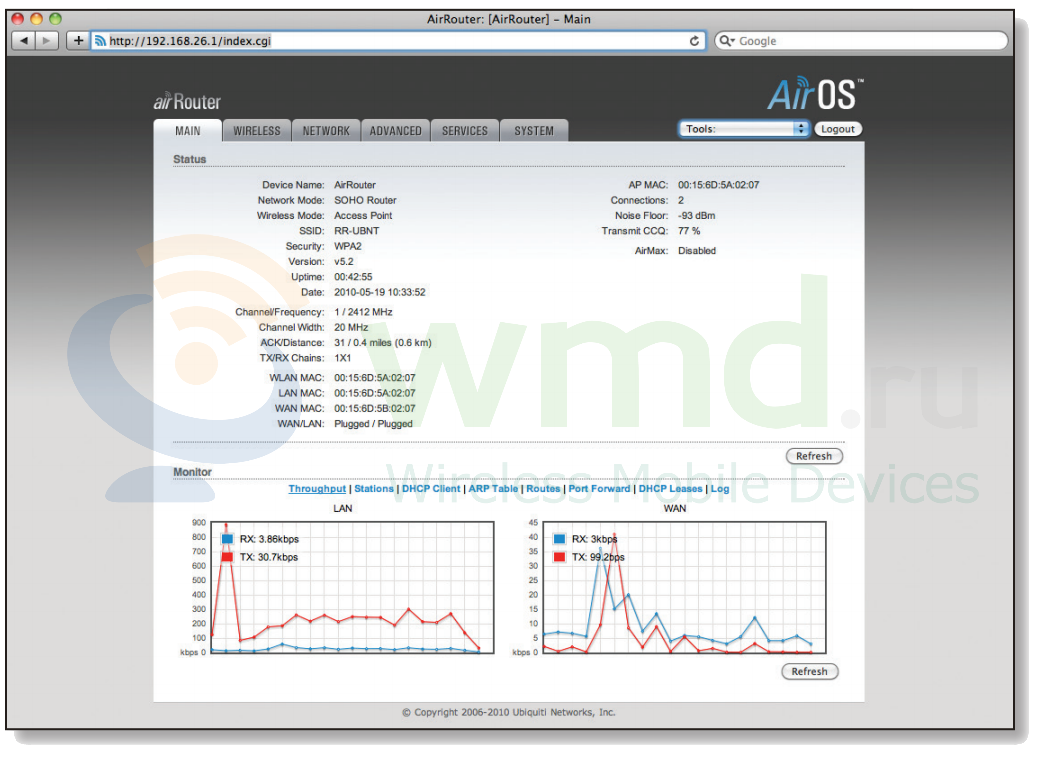Open the WIRELESS tab

click(257, 131)
